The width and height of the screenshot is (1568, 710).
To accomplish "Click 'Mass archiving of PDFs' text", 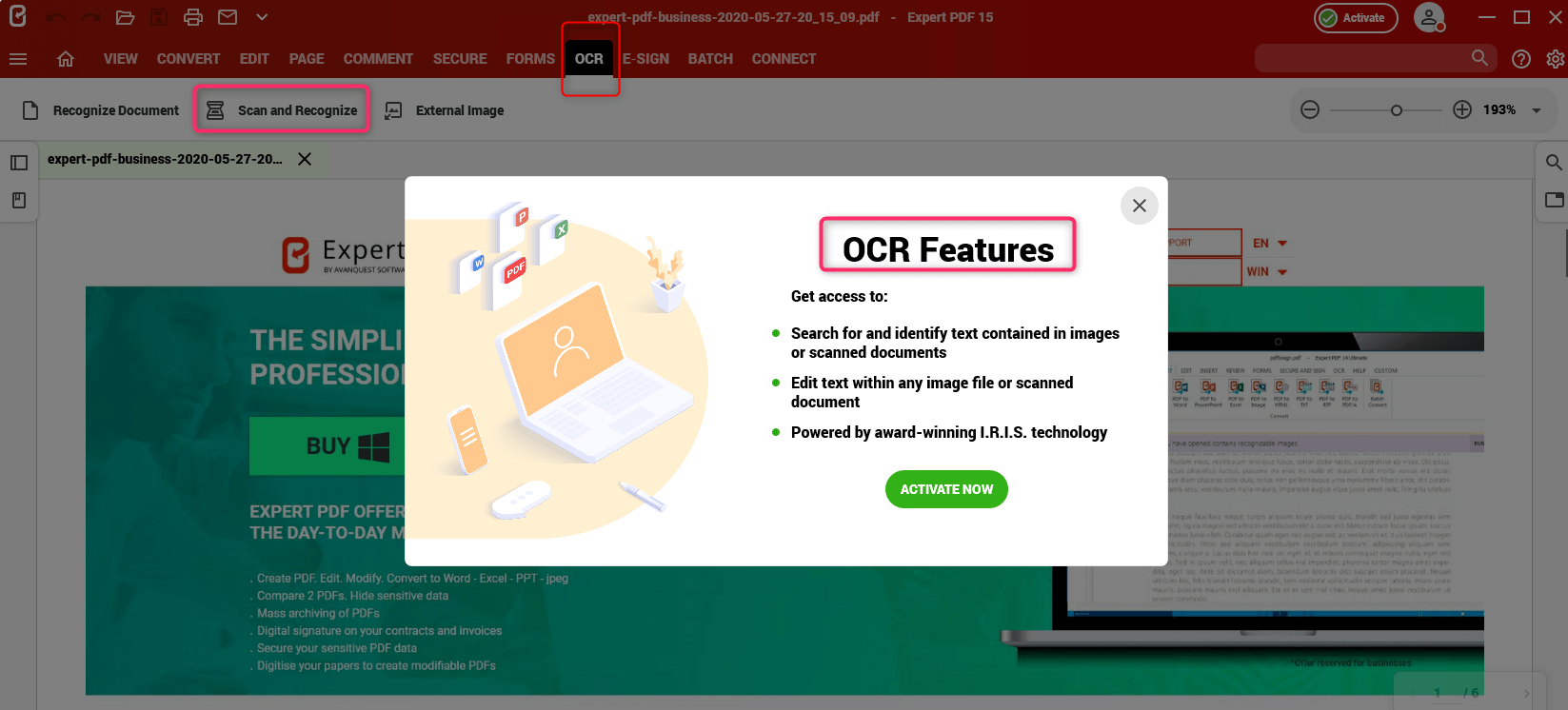I will point(318,613).
